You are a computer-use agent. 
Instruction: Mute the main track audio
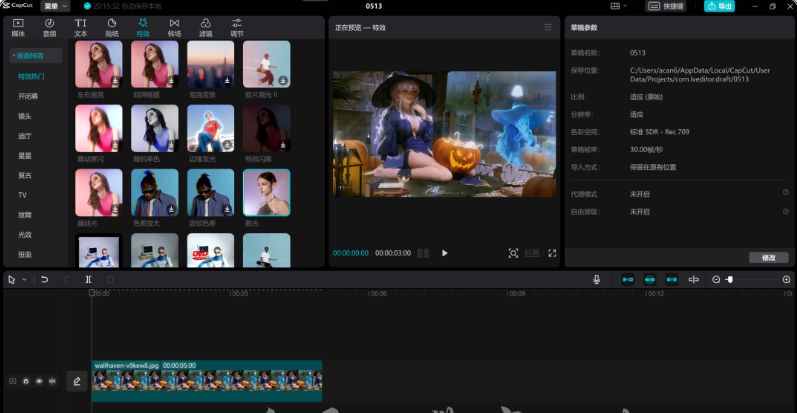coord(52,381)
